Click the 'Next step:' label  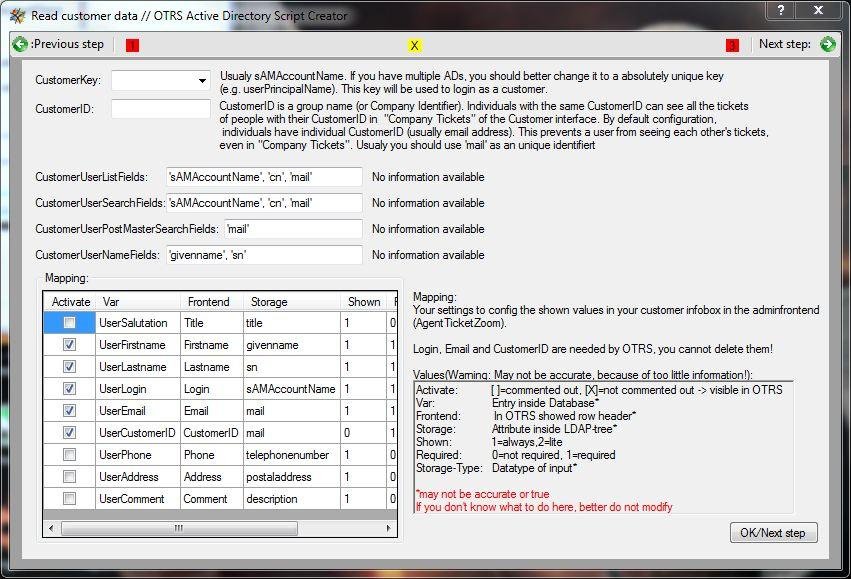pyautogui.click(x=785, y=44)
